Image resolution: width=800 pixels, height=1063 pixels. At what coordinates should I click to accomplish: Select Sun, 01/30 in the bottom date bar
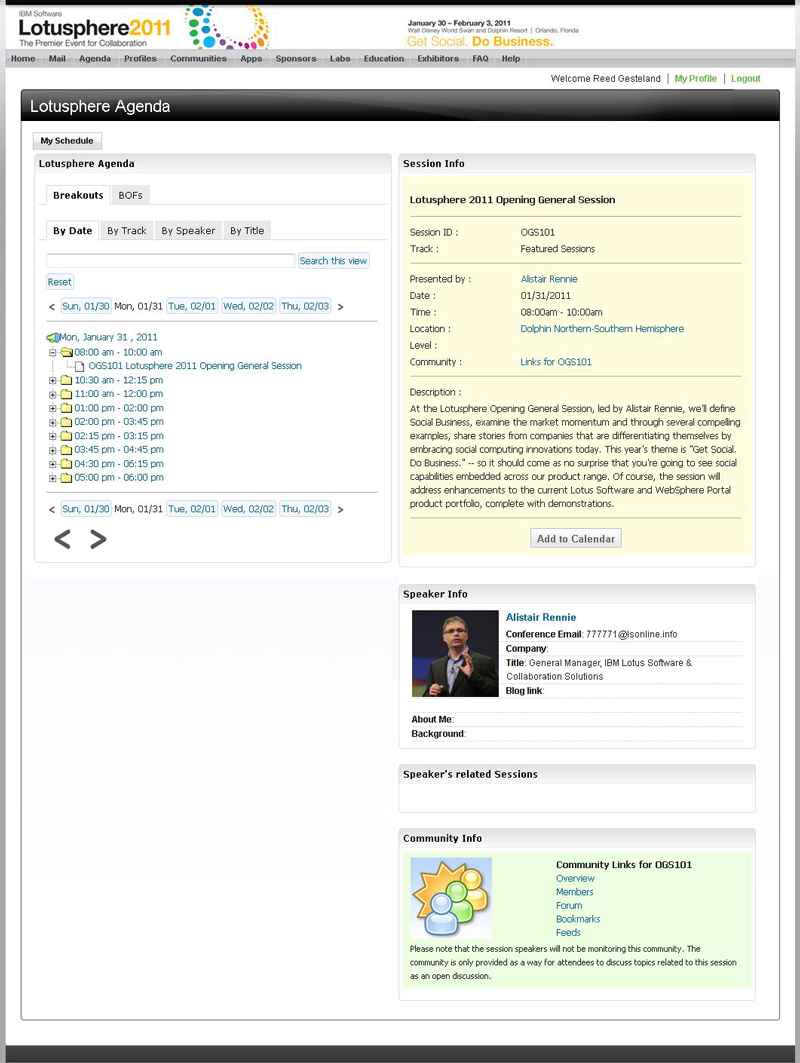[x=85, y=509]
